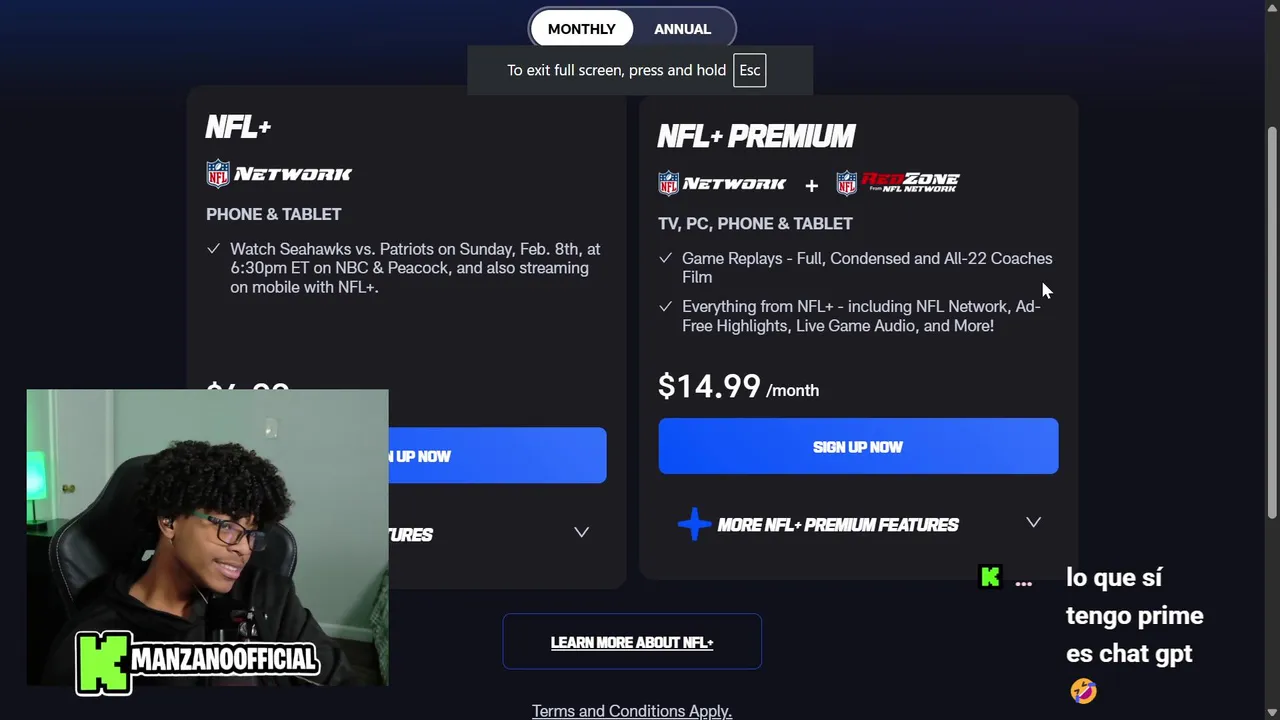Switch to ANNUAL billing option
This screenshot has height=720, width=1280.
click(x=683, y=29)
